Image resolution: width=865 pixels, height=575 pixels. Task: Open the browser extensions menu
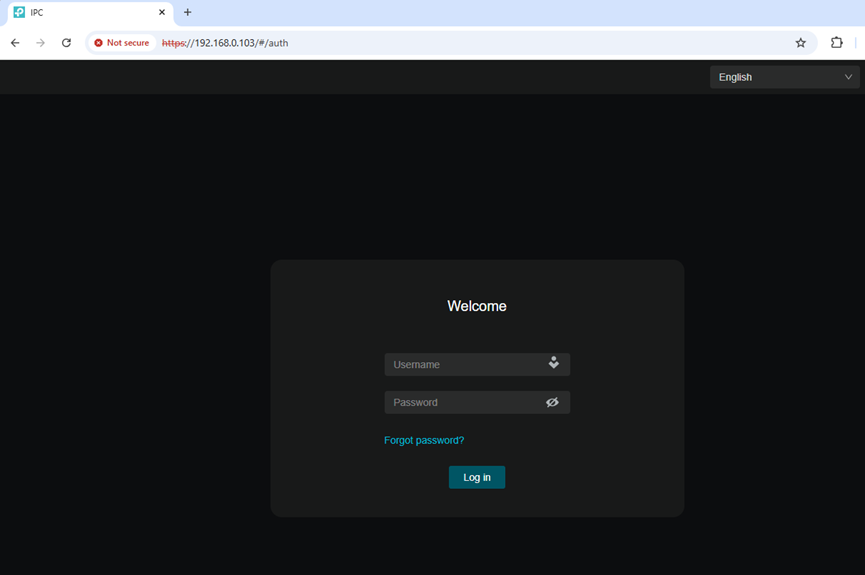click(x=836, y=42)
